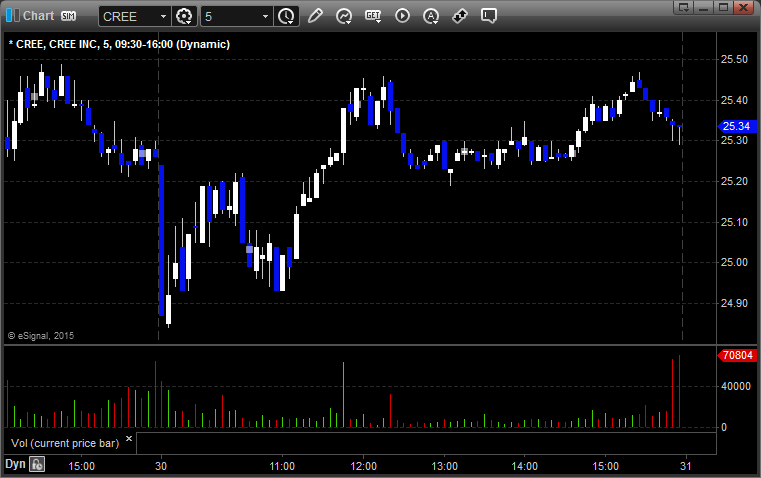Open the circled A alerts menu

[431, 16]
